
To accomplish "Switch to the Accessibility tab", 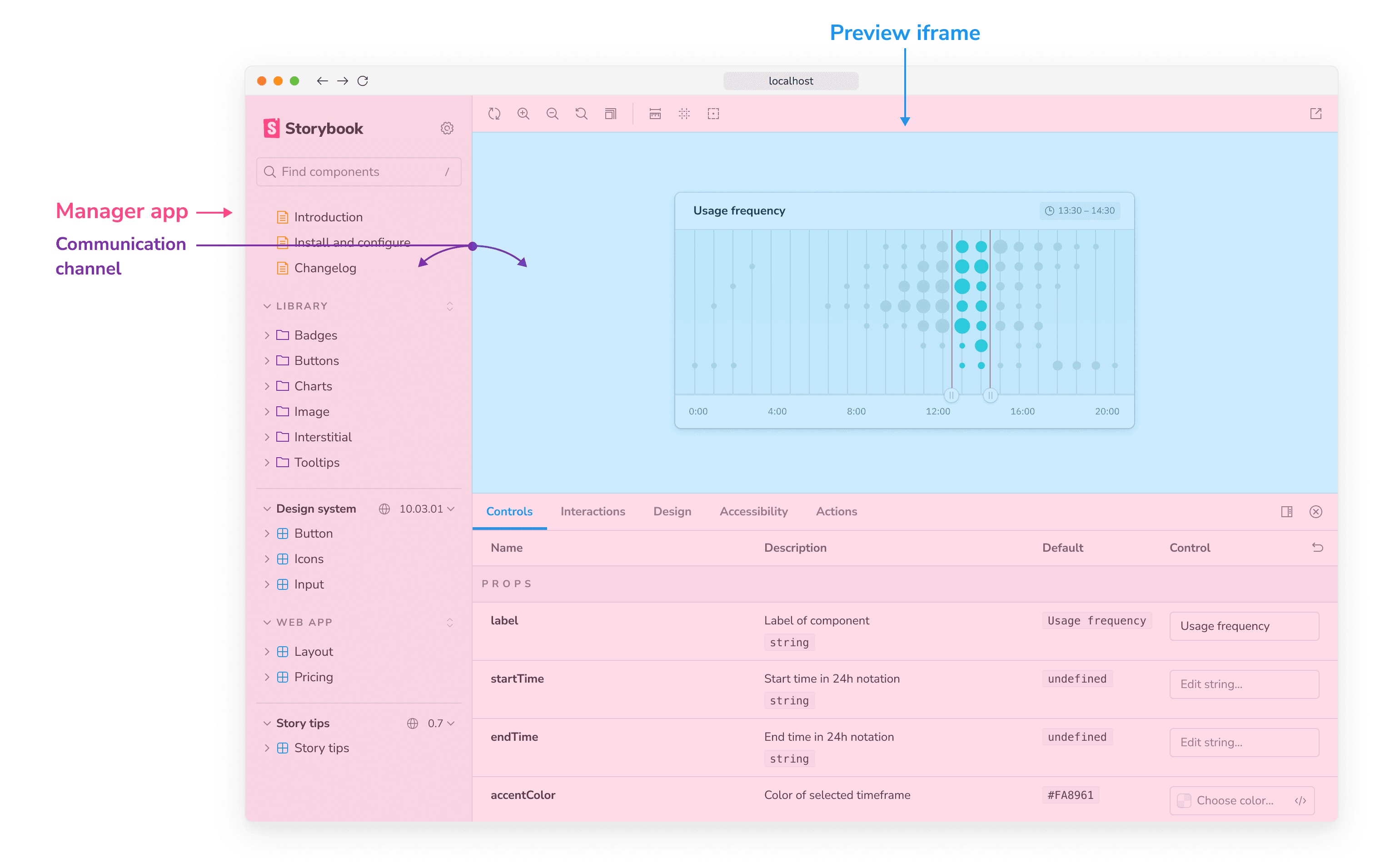I will [754, 511].
